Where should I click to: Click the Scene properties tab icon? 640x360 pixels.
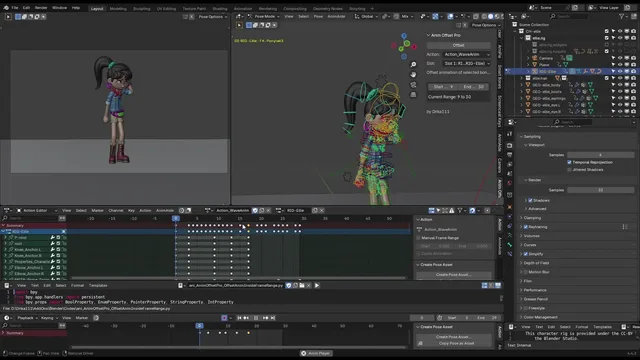[x=509, y=174]
